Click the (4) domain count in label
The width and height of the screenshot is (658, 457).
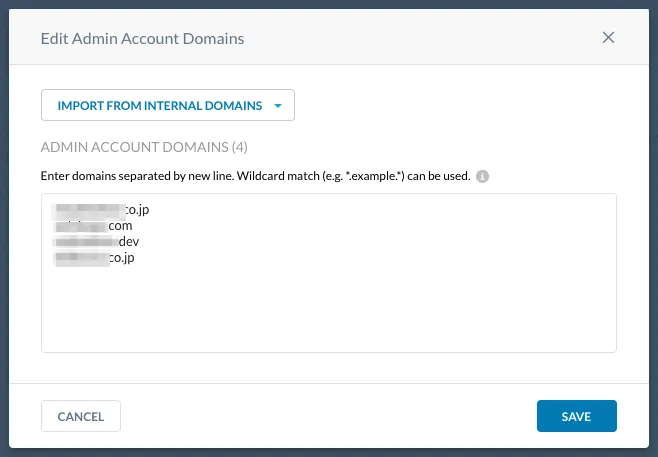pos(239,147)
